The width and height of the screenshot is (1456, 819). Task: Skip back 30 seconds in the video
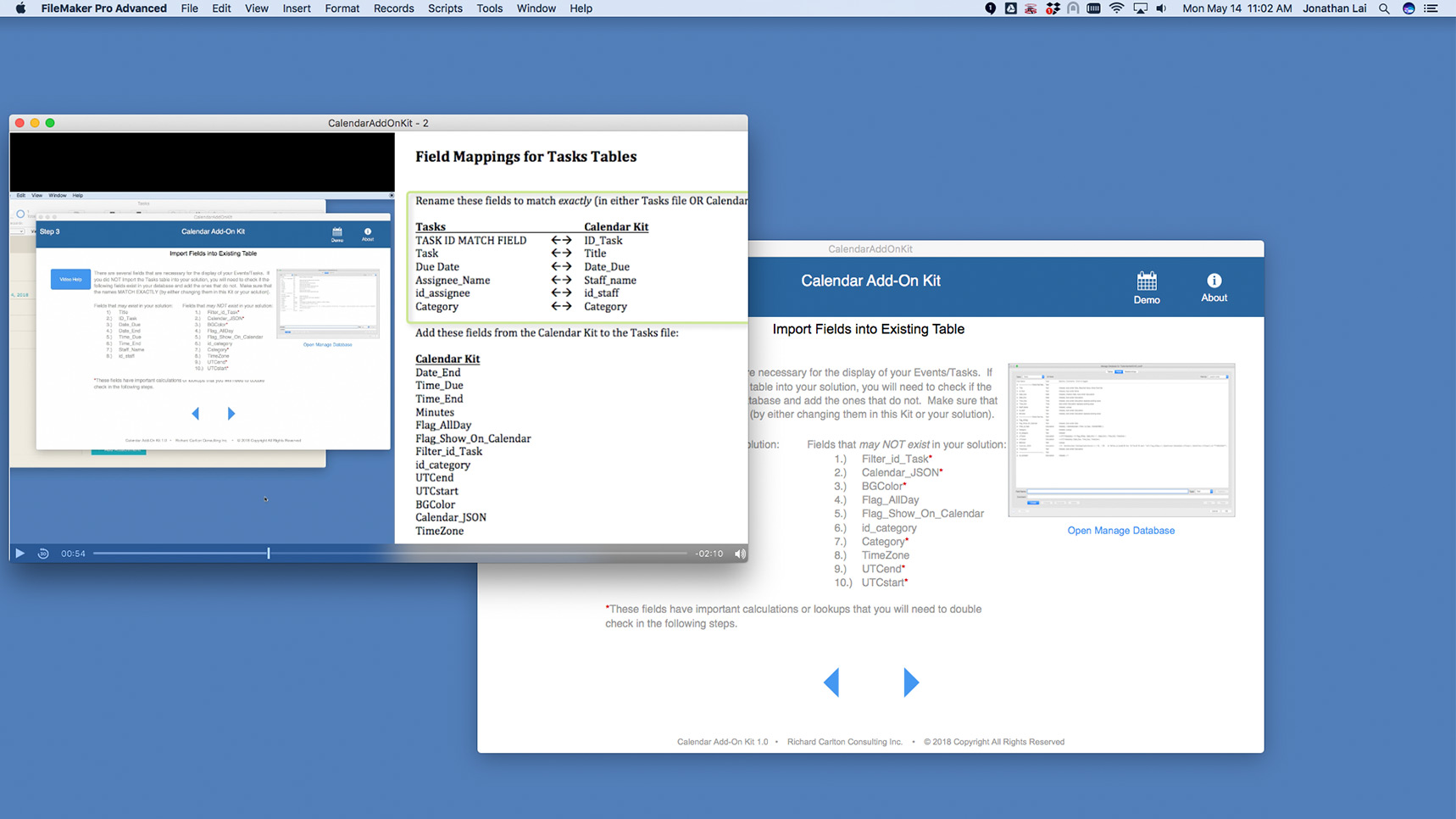43,554
